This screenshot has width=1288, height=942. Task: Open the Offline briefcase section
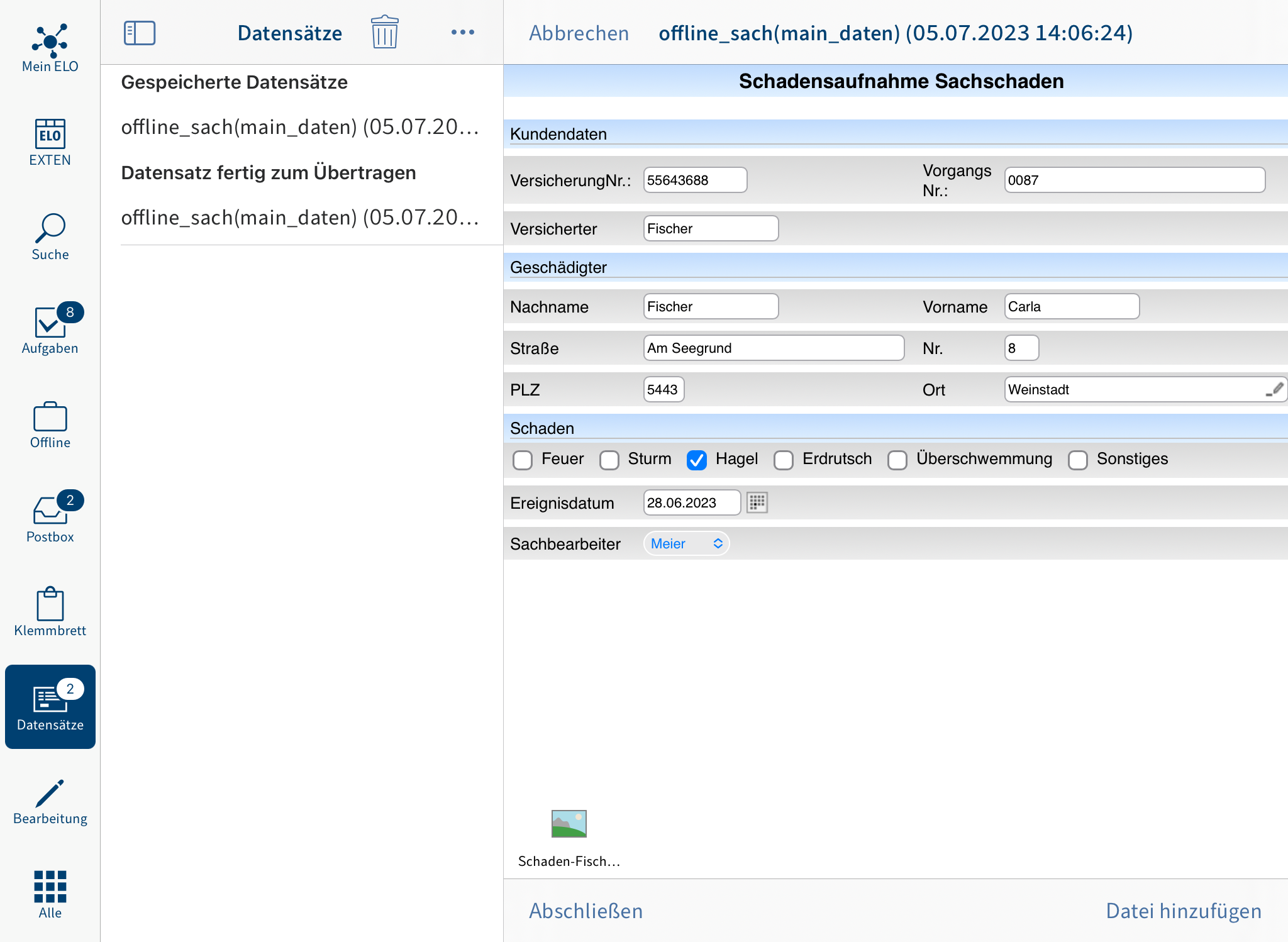click(x=50, y=425)
